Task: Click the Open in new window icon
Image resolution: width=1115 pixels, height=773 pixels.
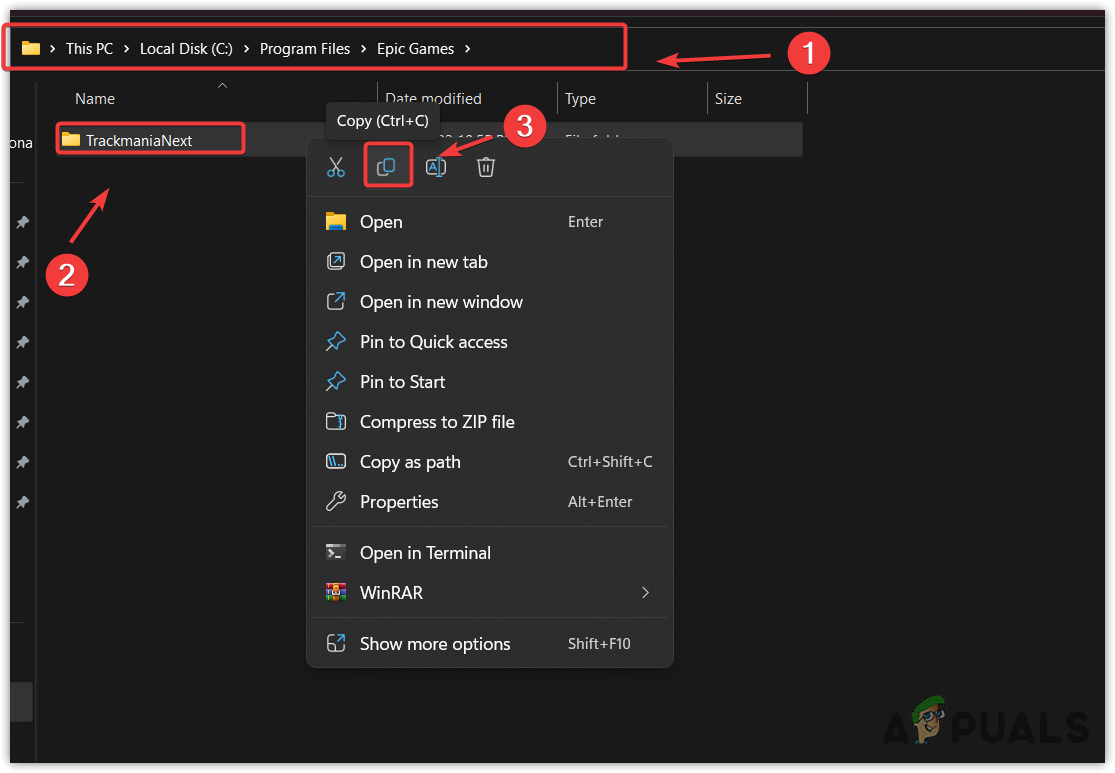Action: (x=336, y=302)
